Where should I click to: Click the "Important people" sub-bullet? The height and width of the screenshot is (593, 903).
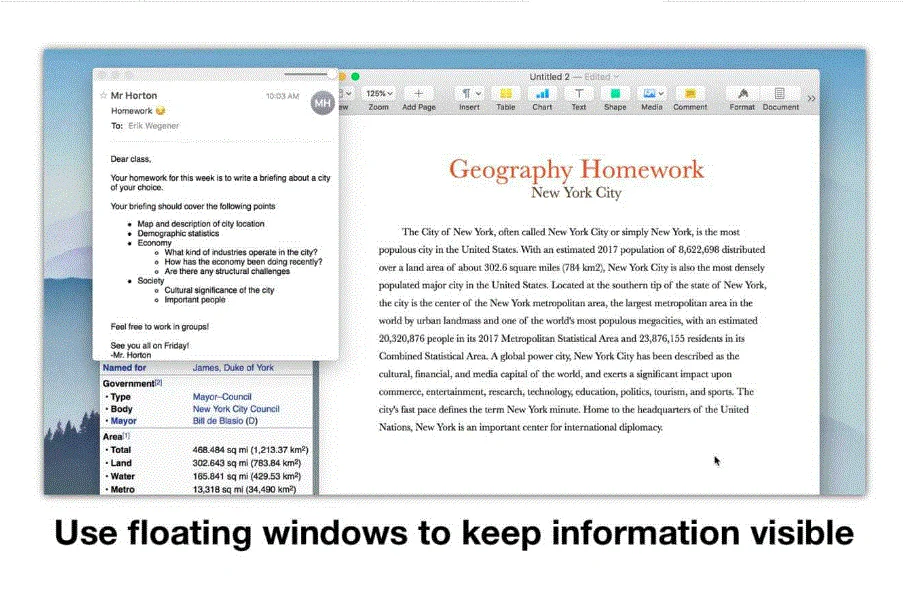tap(195, 299)
